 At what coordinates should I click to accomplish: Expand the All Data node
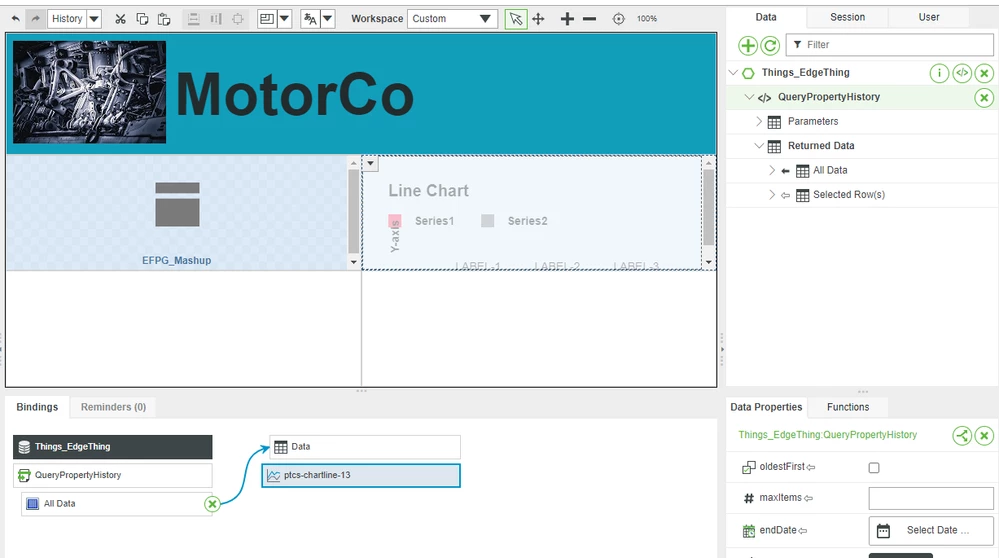click(x=772, y=170)
